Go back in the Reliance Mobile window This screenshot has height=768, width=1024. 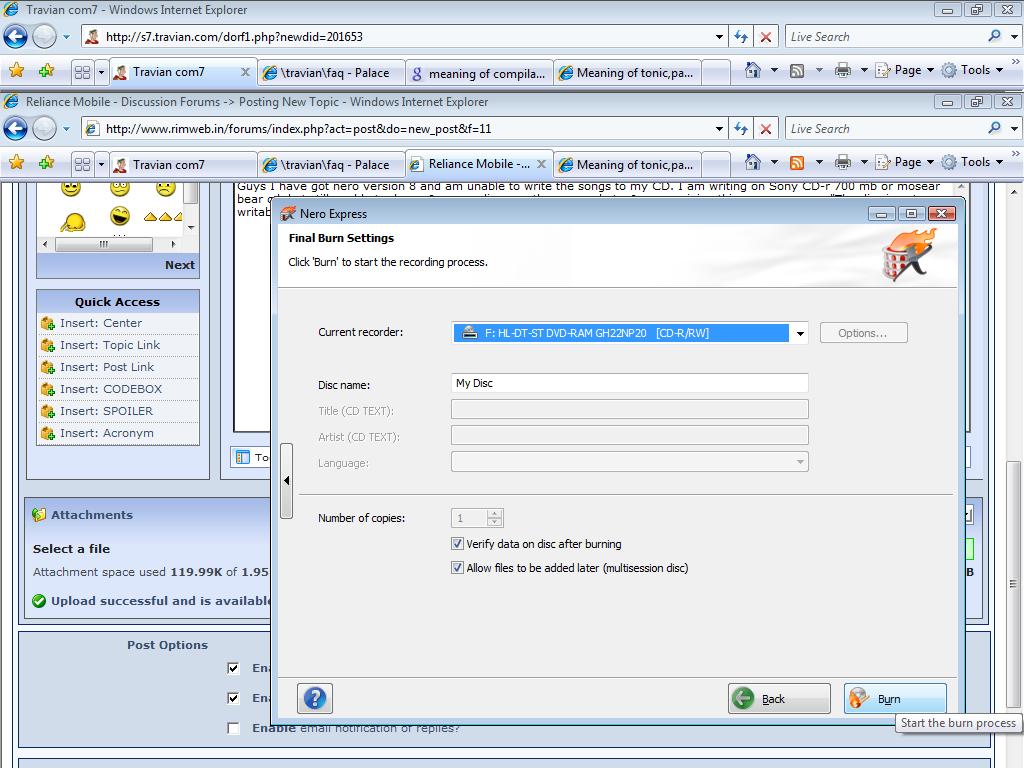pos(15,129)
